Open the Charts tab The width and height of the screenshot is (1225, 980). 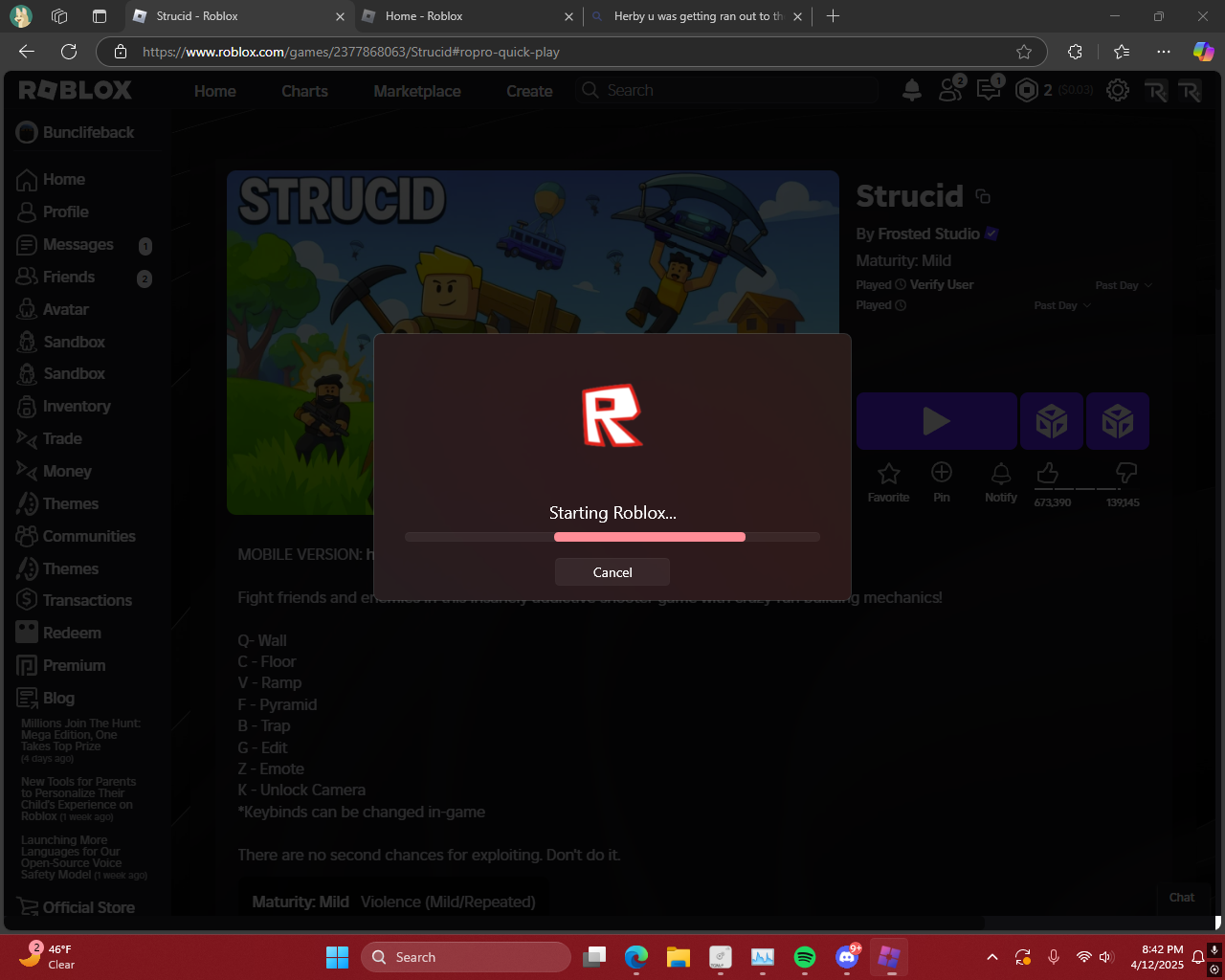[304, 91]
